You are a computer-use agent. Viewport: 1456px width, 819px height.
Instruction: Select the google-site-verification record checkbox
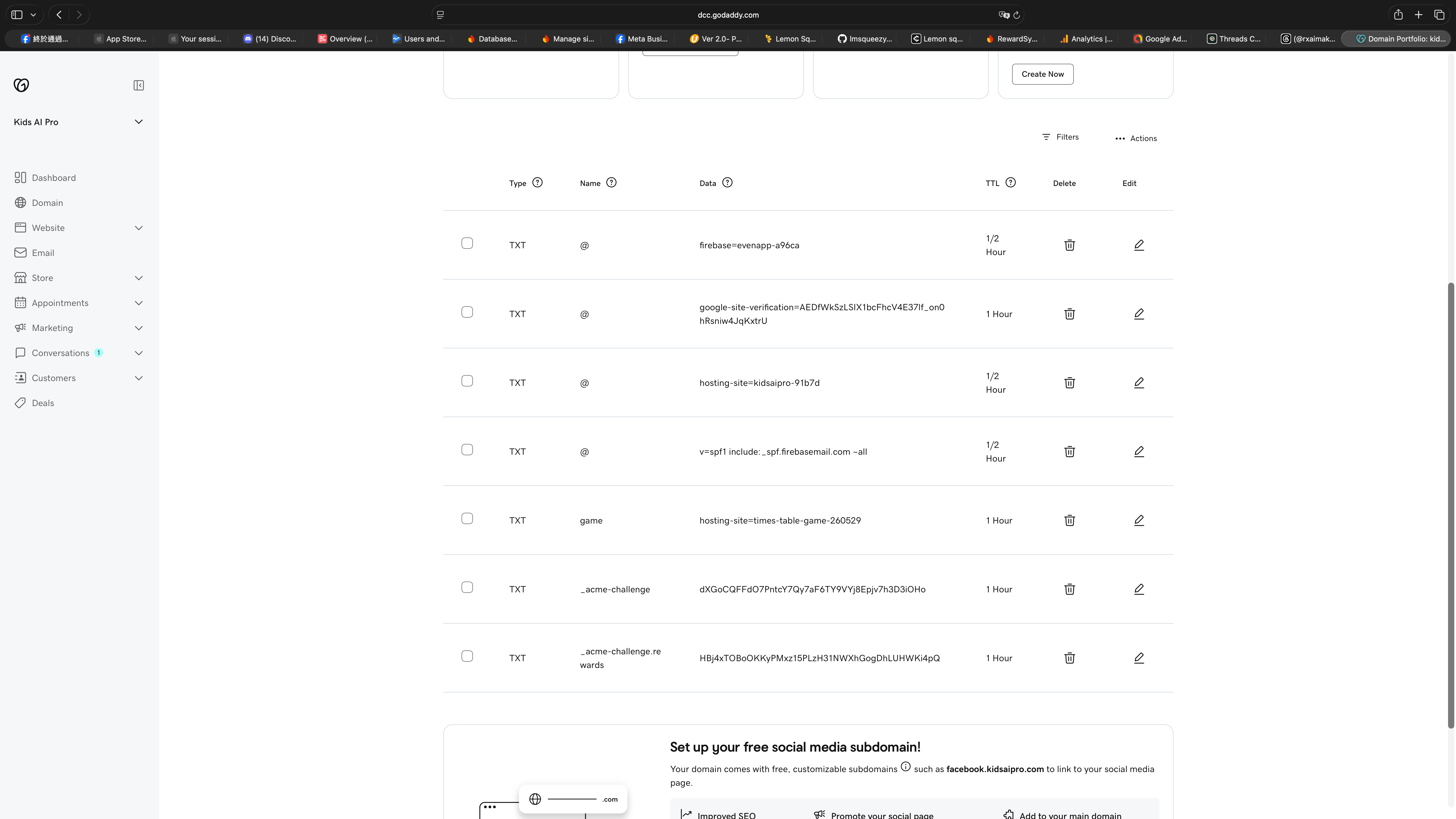tap(467, 312)
